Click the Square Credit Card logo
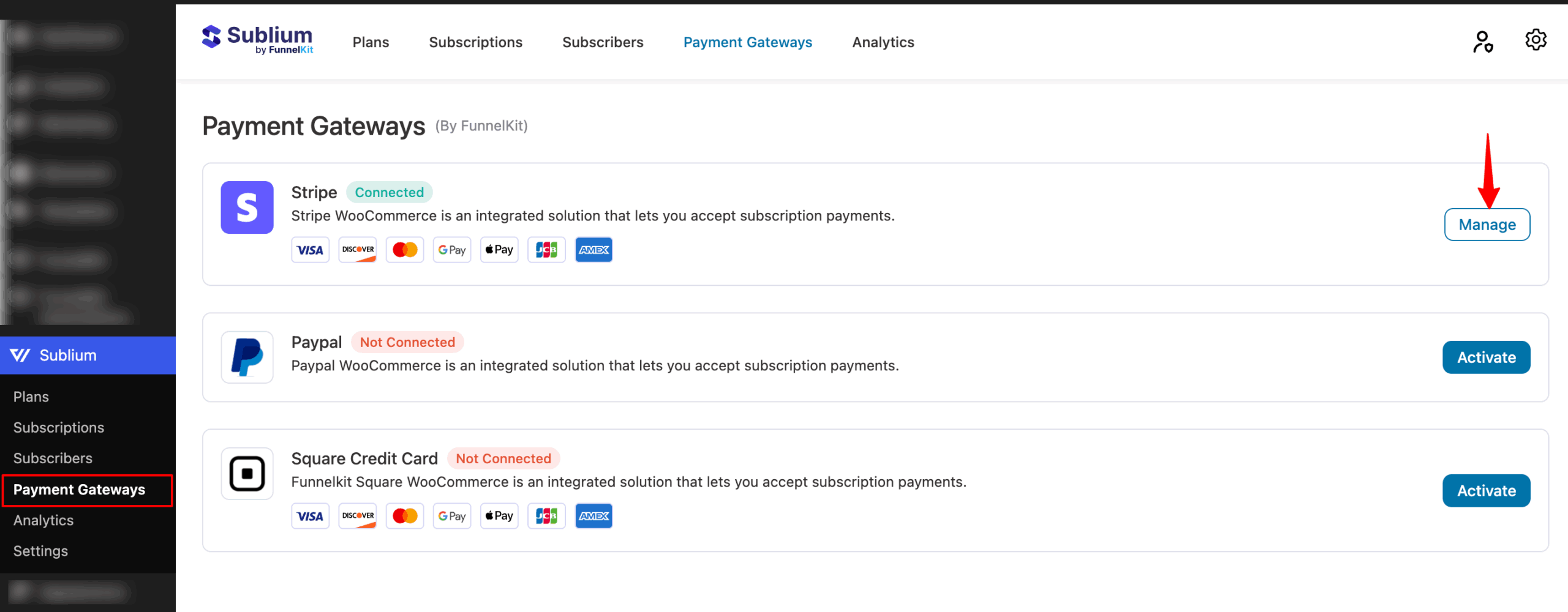The height and width of the screenshot is (612, 1568). (246, 473)
